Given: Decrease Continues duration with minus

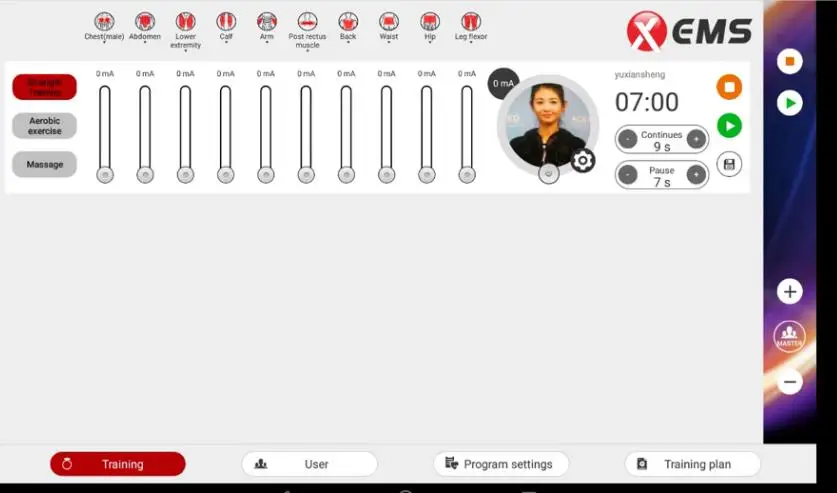Looking at the screenshot, I should pos(628,140).
